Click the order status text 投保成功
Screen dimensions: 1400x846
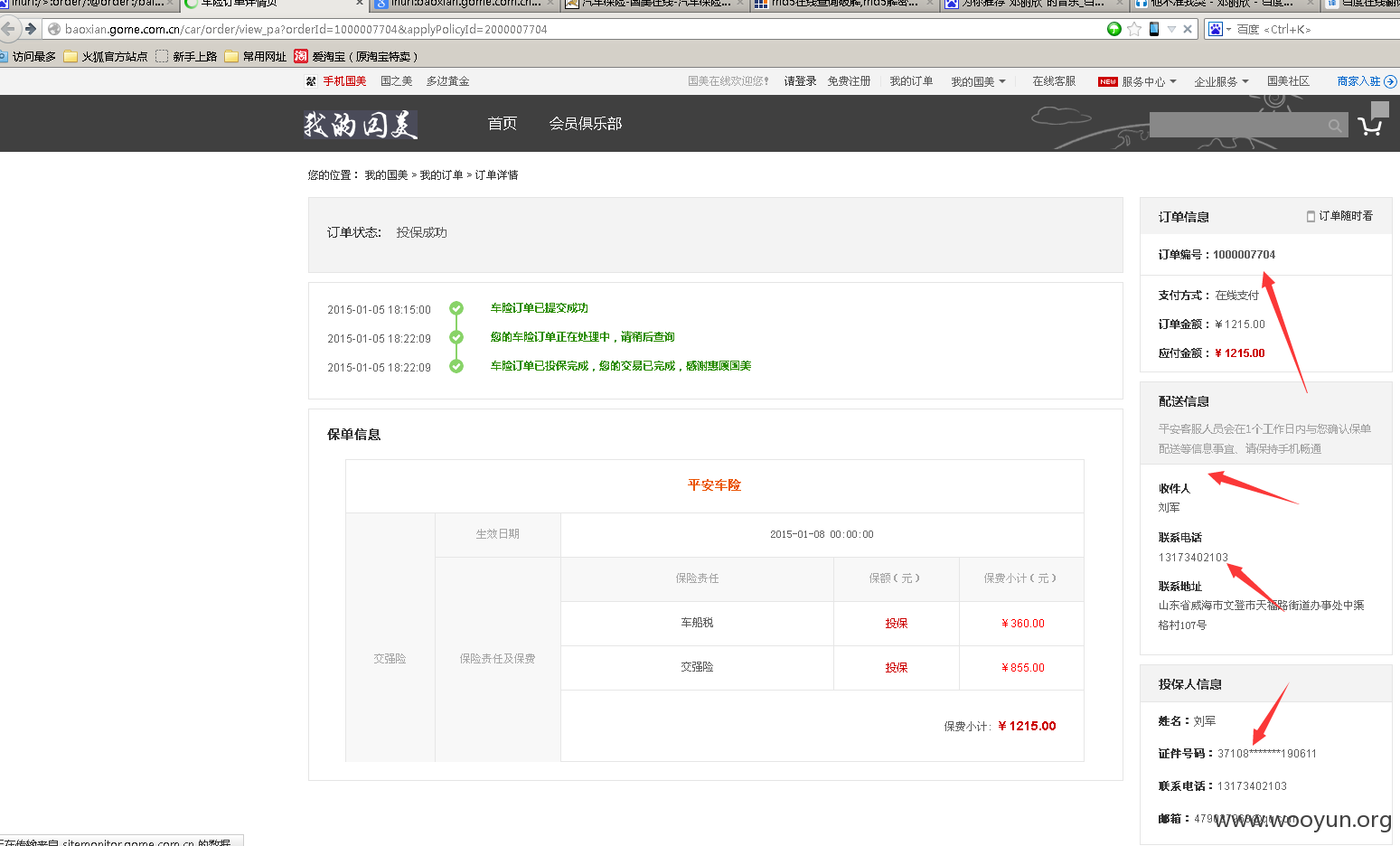(x=421, y=232)
